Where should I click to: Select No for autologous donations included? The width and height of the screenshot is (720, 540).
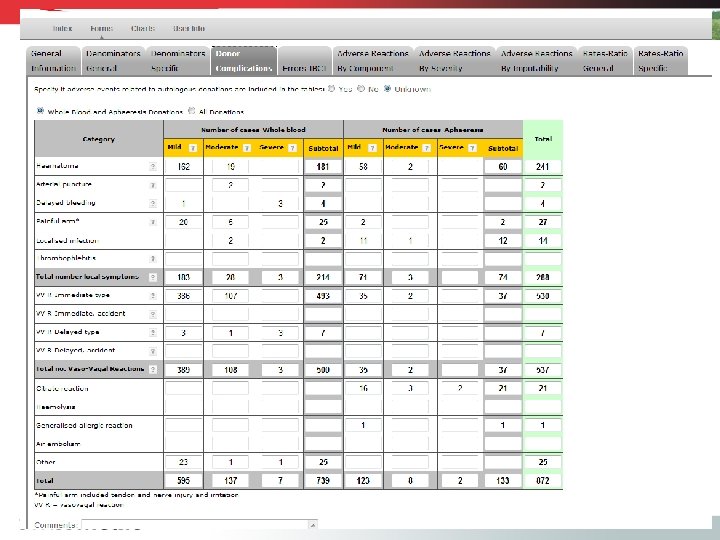pos(361,89)
